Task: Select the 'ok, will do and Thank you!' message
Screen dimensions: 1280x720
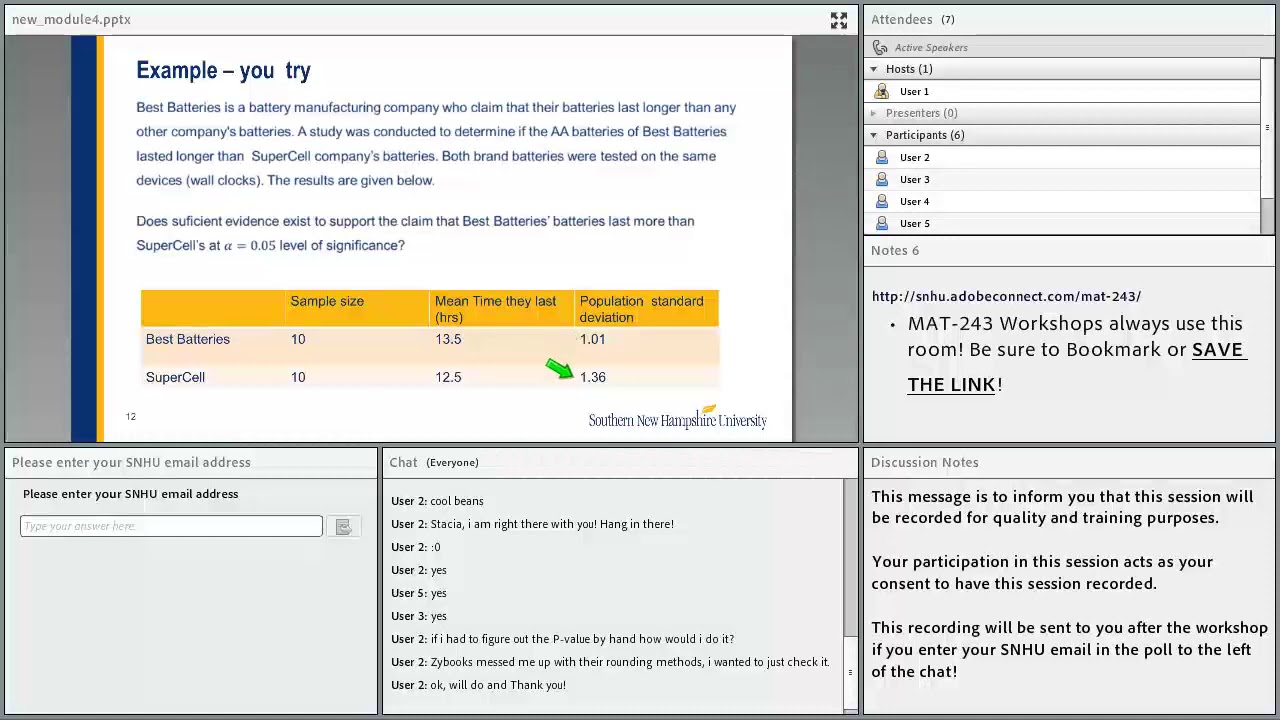Action: click(x=478, y=685)
